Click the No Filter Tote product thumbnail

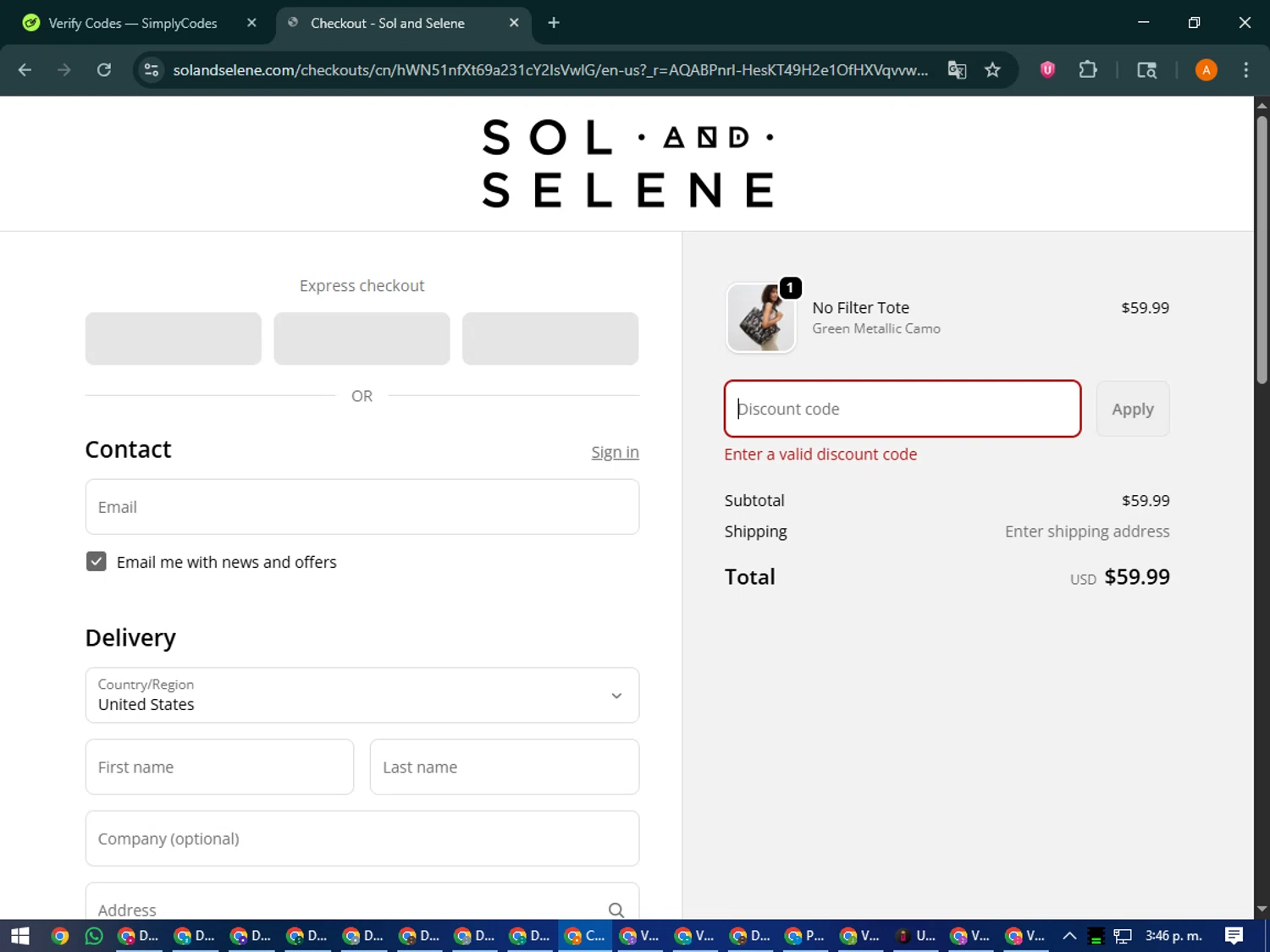click(761, 317)
